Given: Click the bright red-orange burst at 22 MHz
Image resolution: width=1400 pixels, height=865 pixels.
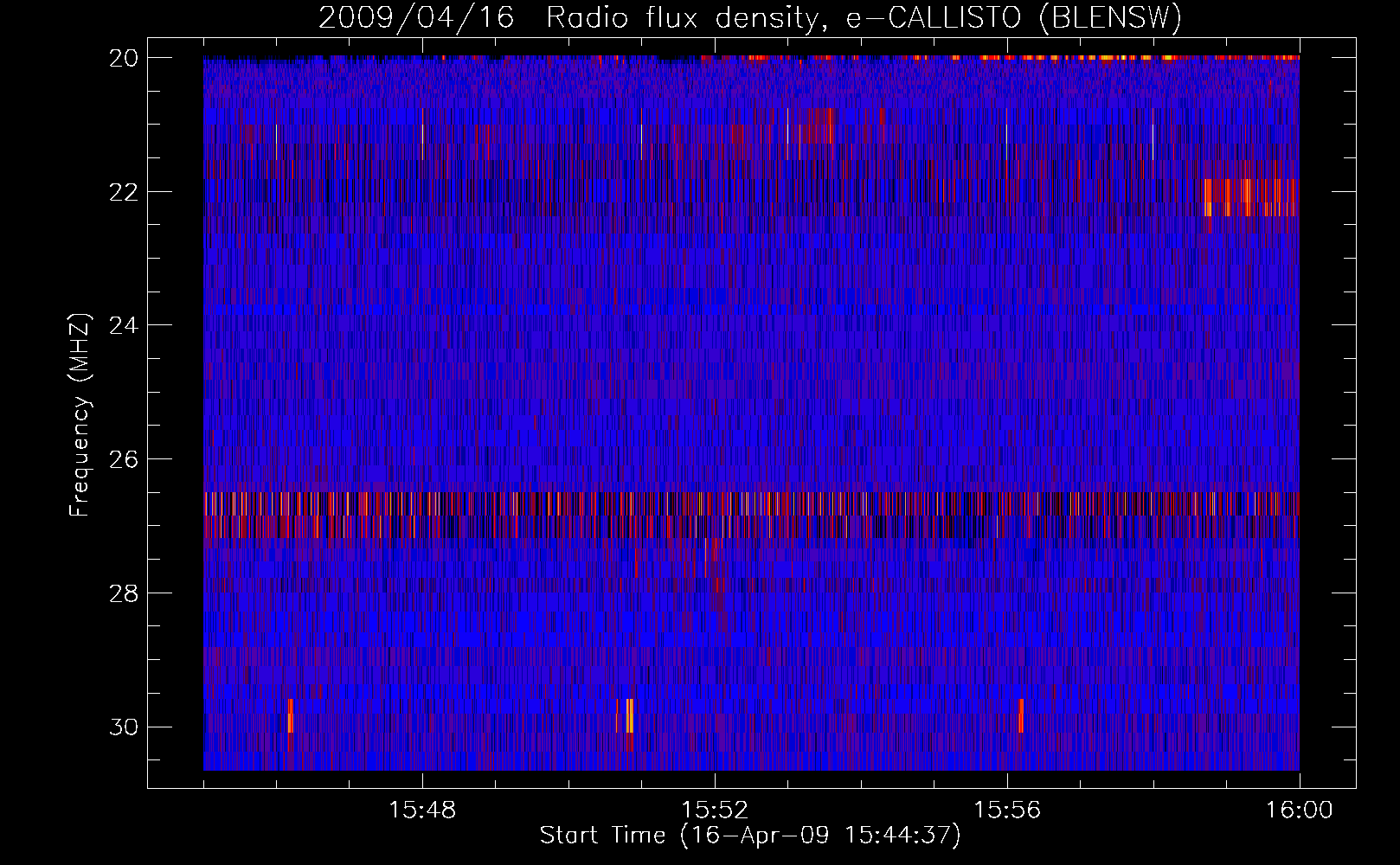Looking at the screenshot, I should 1250,197.
